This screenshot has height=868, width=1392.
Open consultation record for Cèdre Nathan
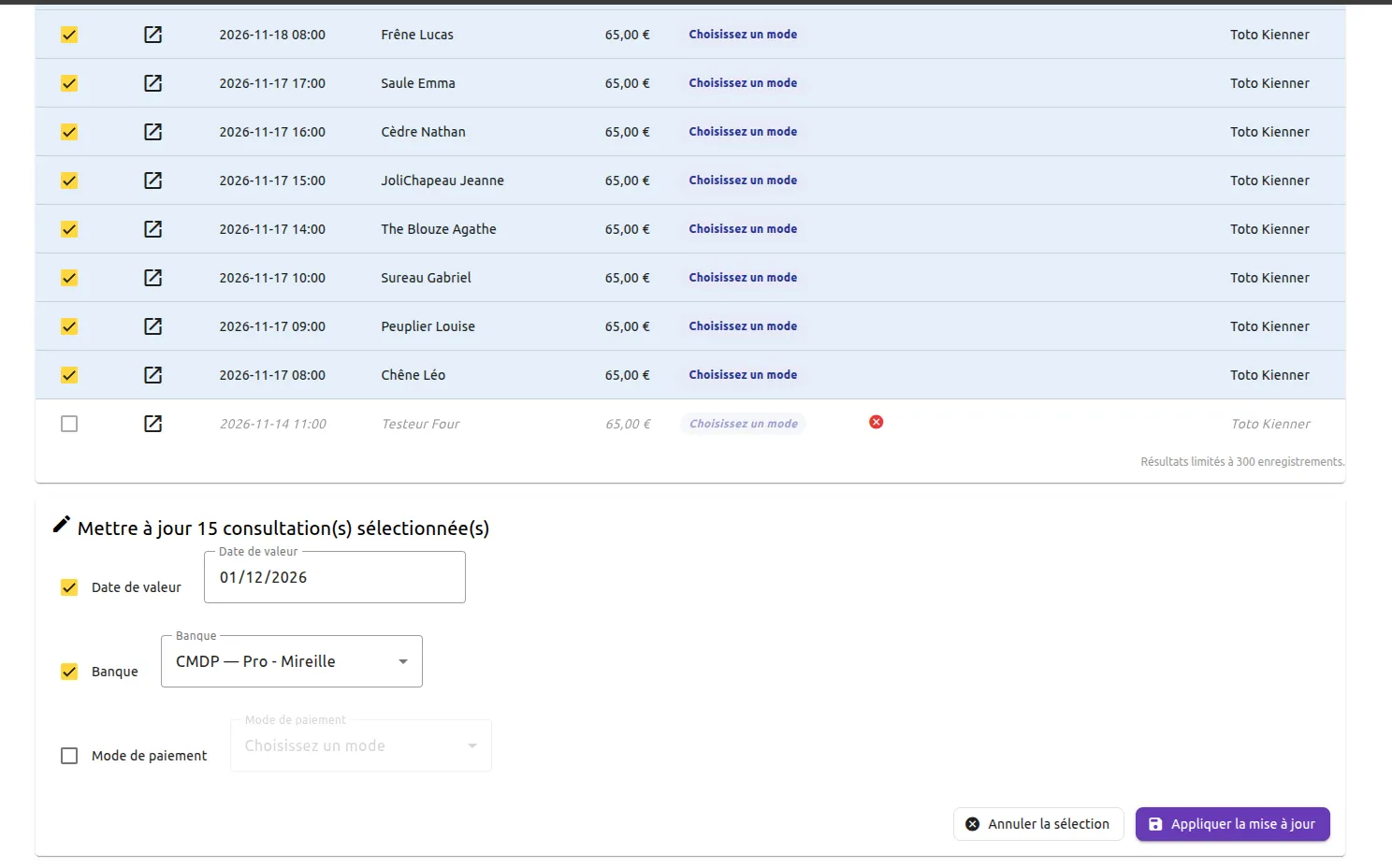153,132
